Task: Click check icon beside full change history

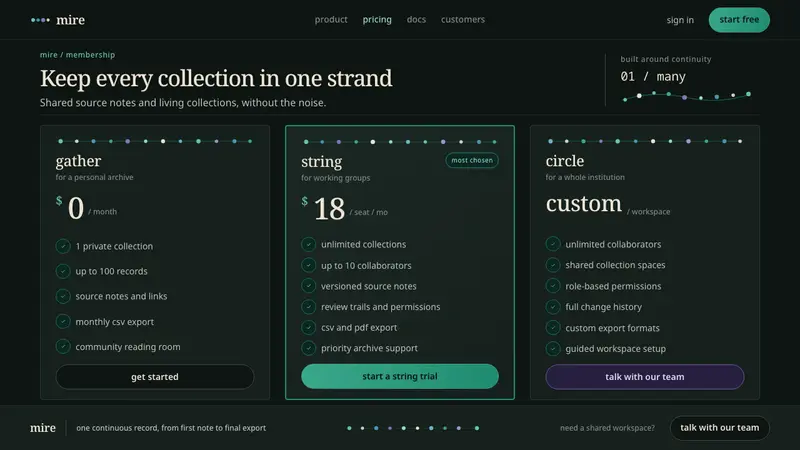Action: point(553,307)
